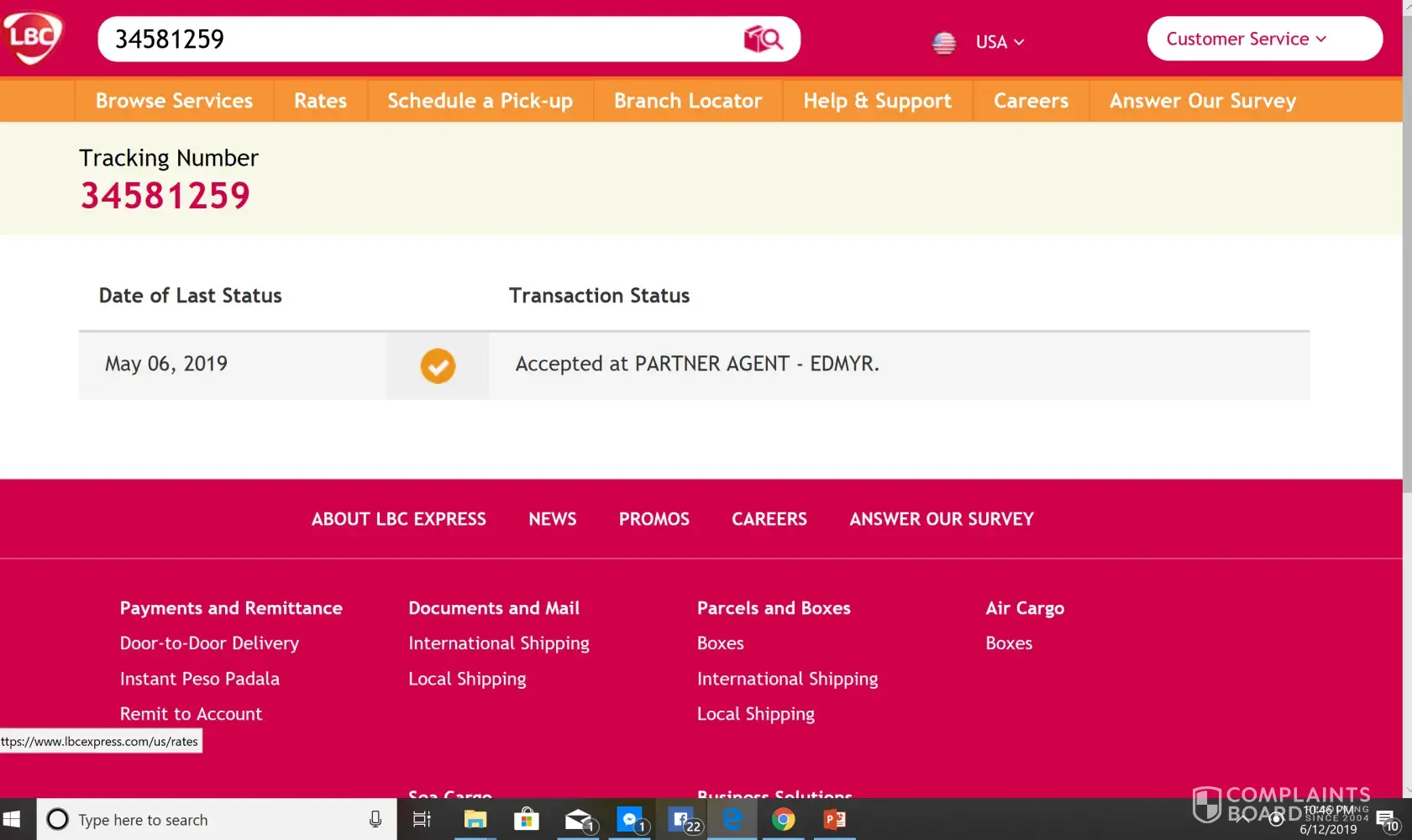Image resolution: width=1412 pixels, height=840 pixels.
Task: Click the Air Cargo heading
Action: tap(1025, 608)
